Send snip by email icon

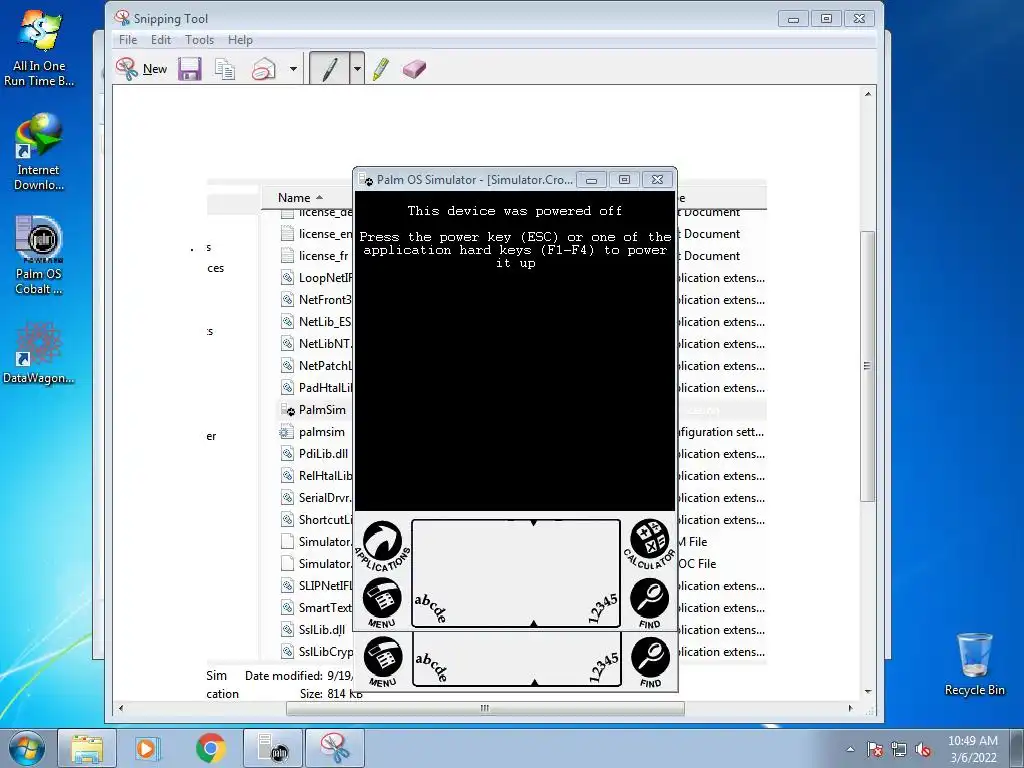coord(264,69)
